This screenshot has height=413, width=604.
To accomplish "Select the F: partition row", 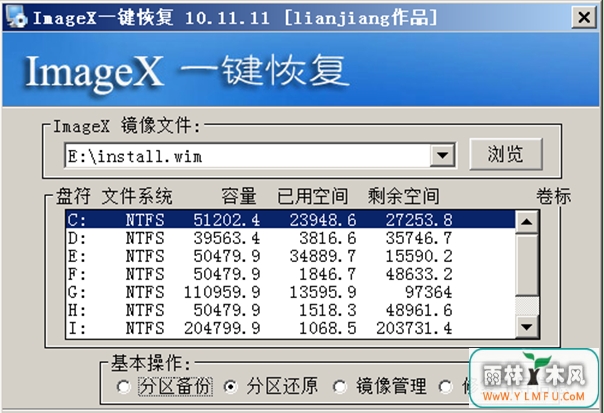I will [290, 274].
